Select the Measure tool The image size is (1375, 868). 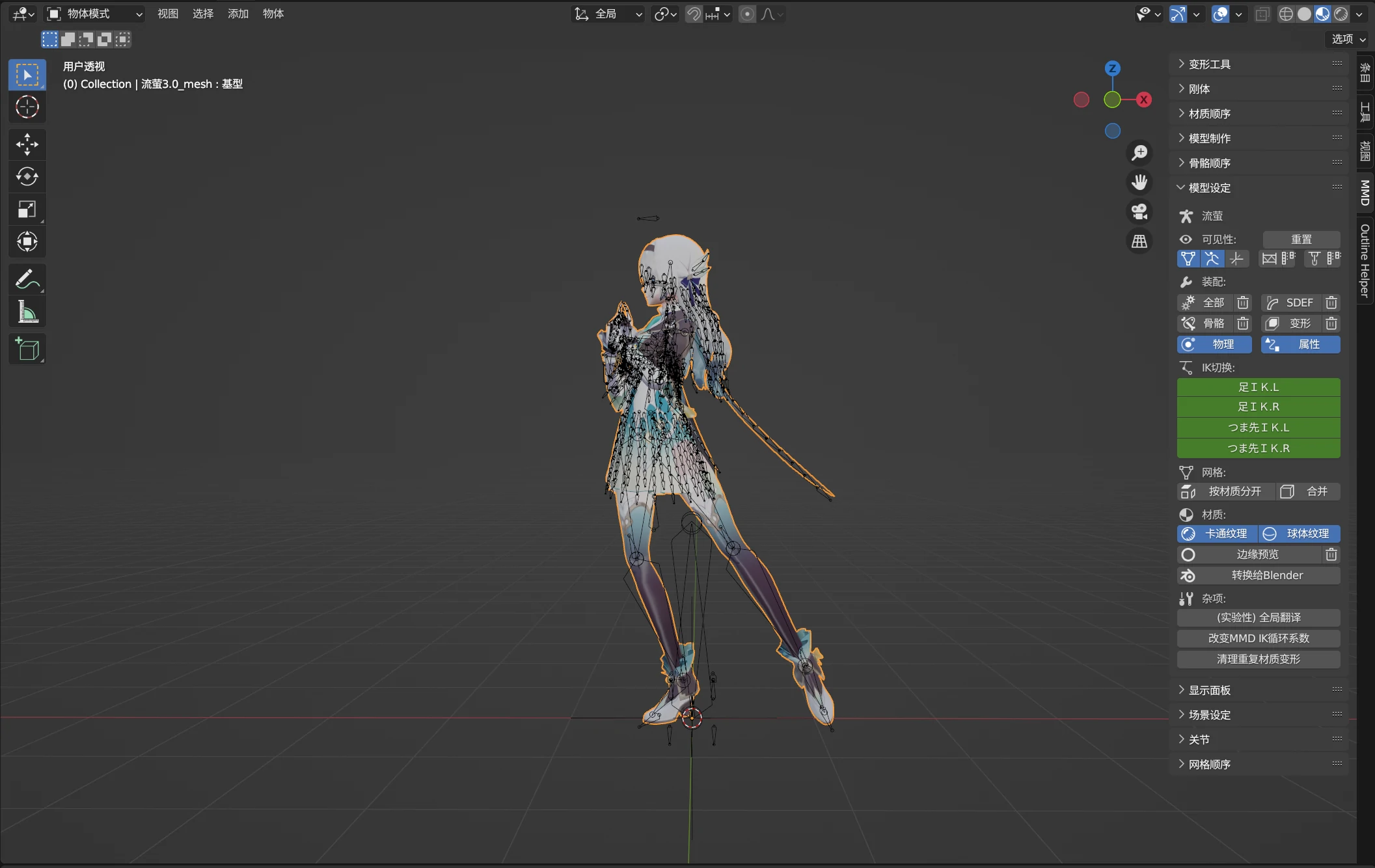[27, 312]
